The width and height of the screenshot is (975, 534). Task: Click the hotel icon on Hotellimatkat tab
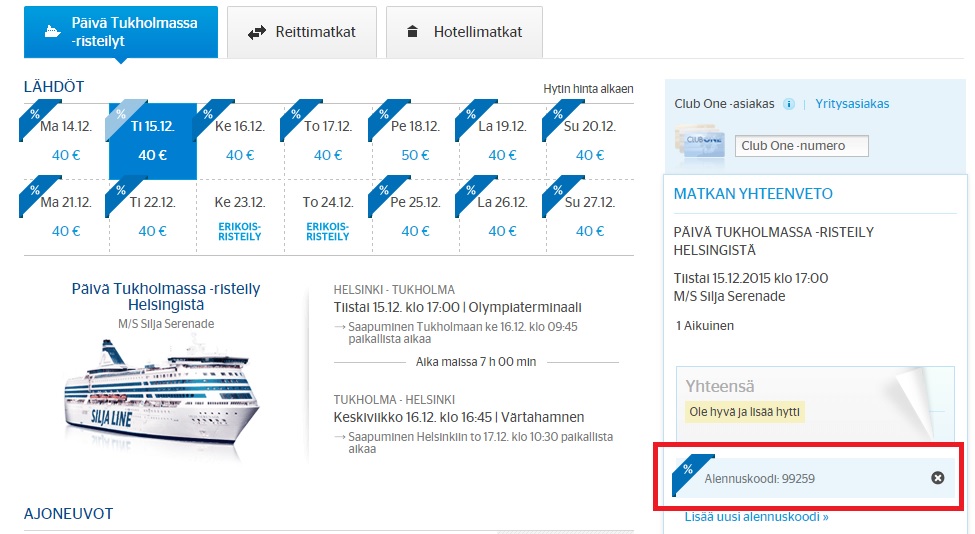point(412,31)
